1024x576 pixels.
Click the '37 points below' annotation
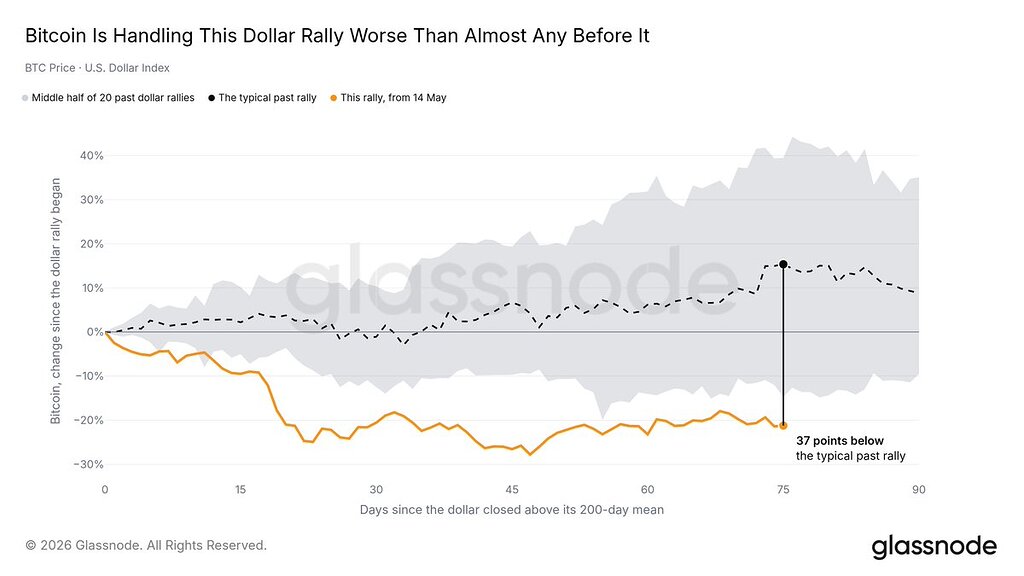pyautogui.click(x=840, y=441)
